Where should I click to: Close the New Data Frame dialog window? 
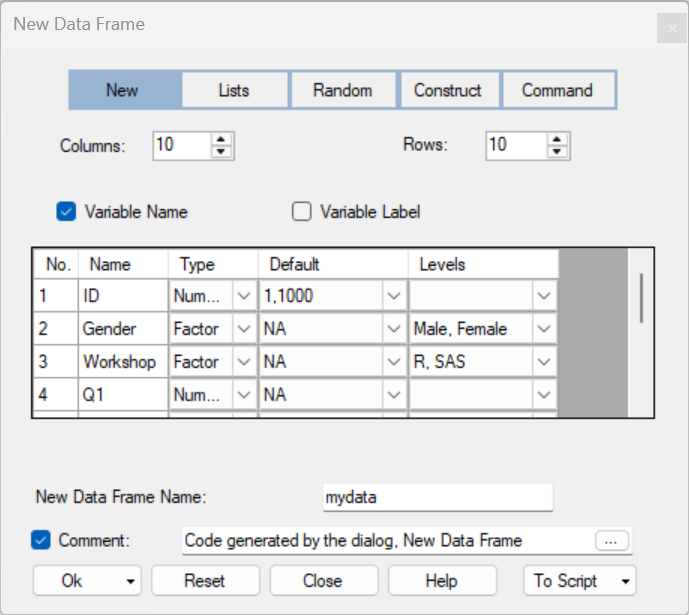(x=672, y=29)
